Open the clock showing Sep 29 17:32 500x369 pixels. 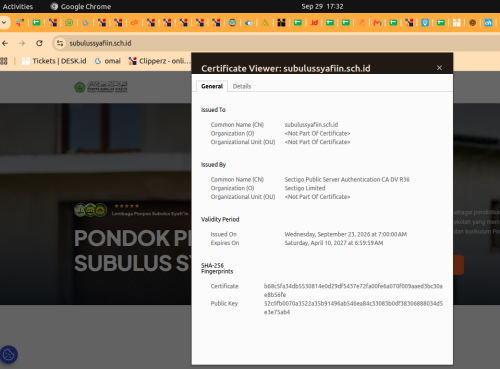[x=322, y=6]
